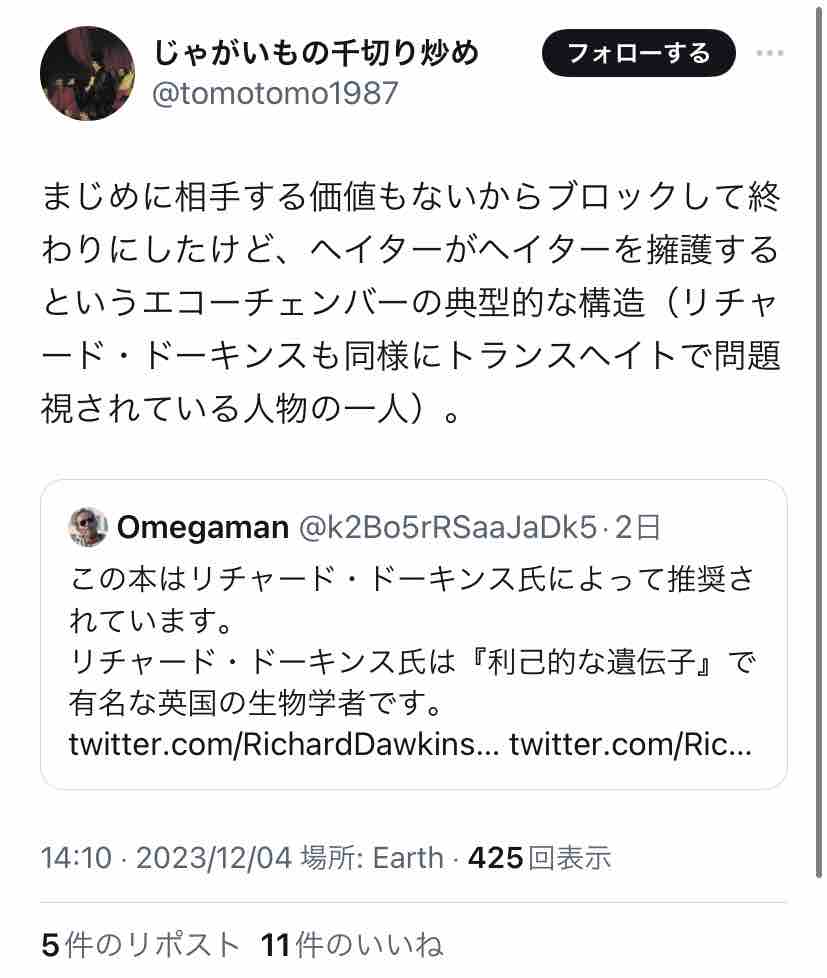This screenshot has height=978, width=827.
Task: Click the Omegaman avatar in the quoted tweet
Action: coord(88,527)
